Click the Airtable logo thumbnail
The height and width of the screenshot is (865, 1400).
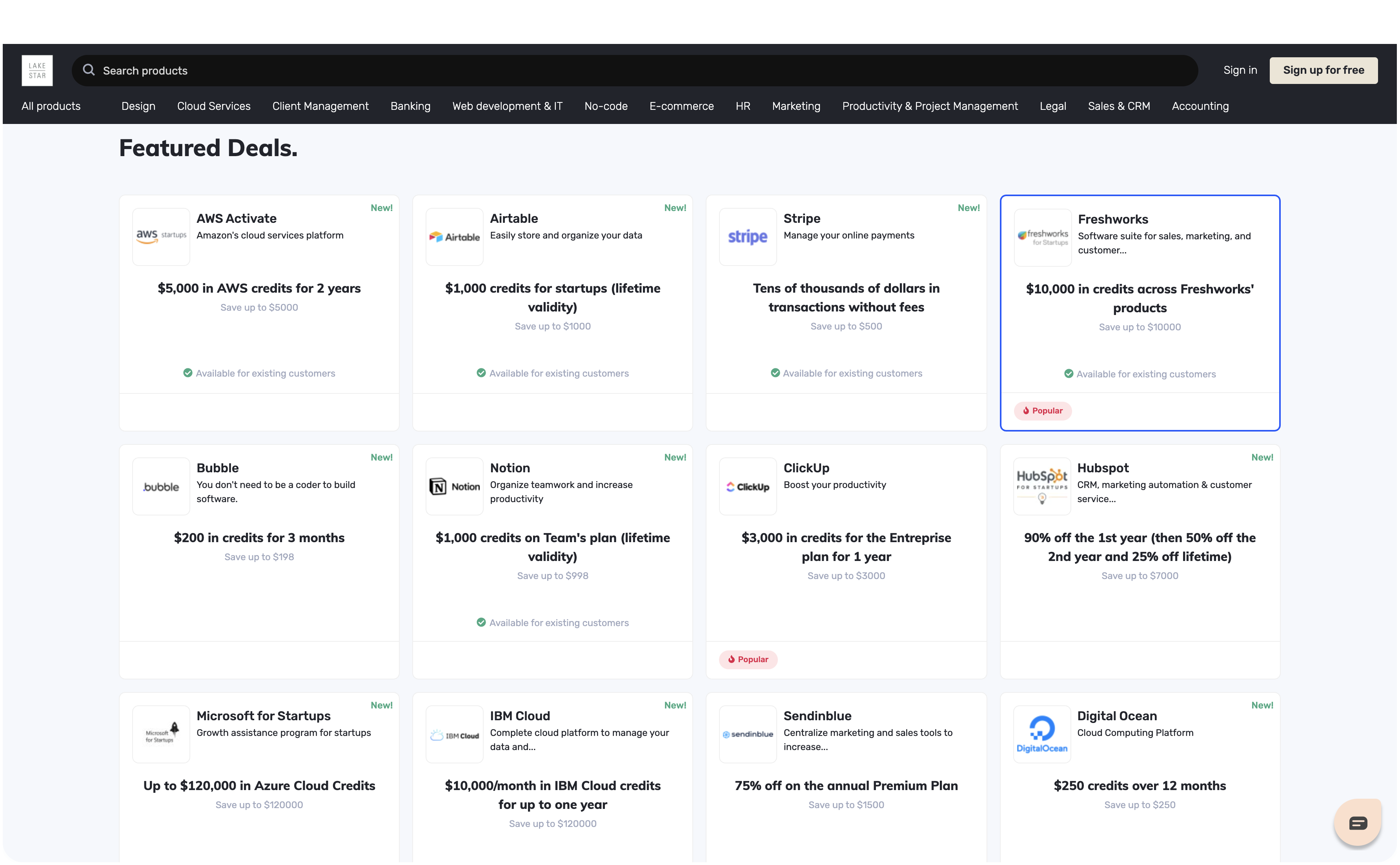tap(455, 236)
